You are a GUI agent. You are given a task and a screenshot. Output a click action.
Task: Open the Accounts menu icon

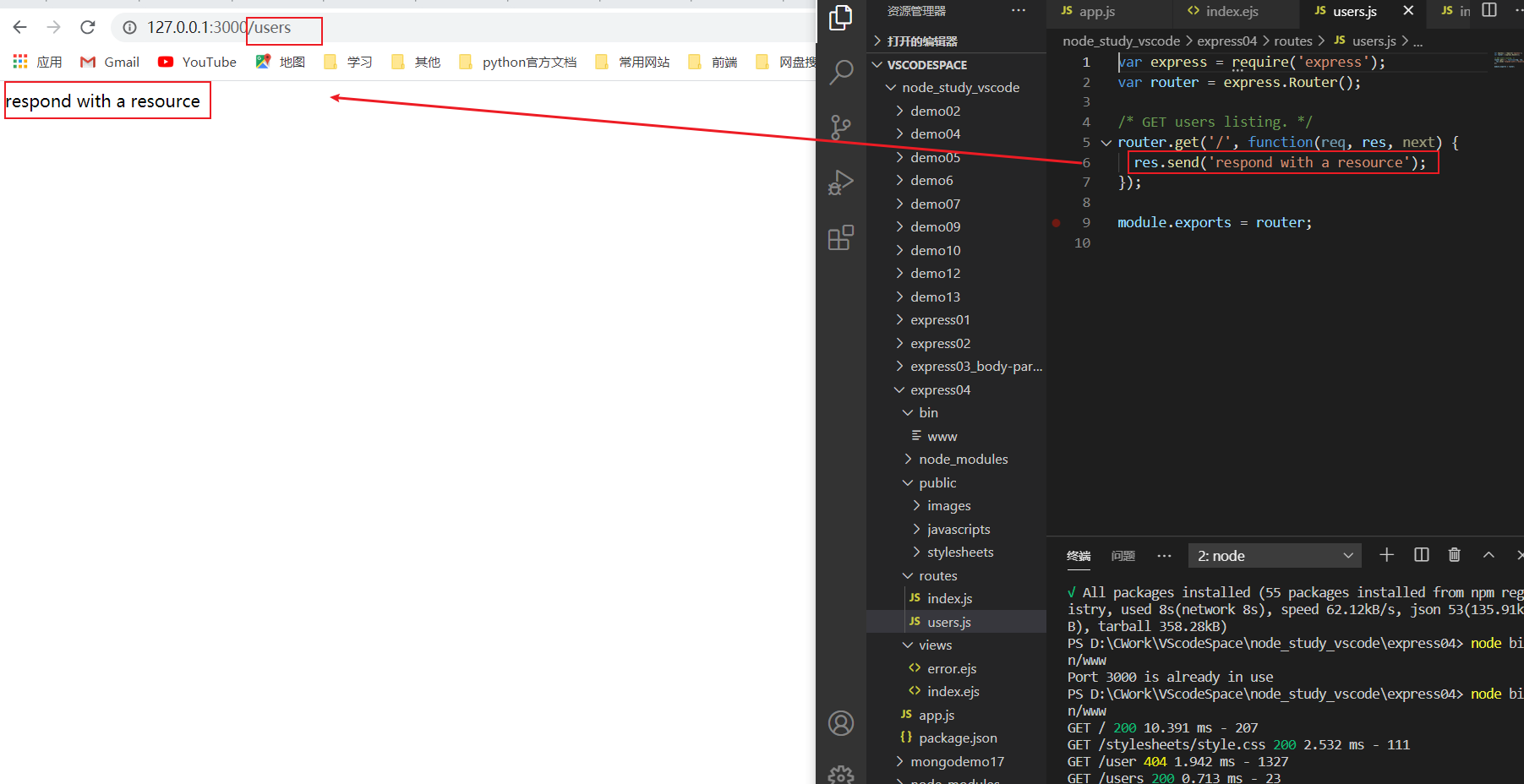click(841, 723)
